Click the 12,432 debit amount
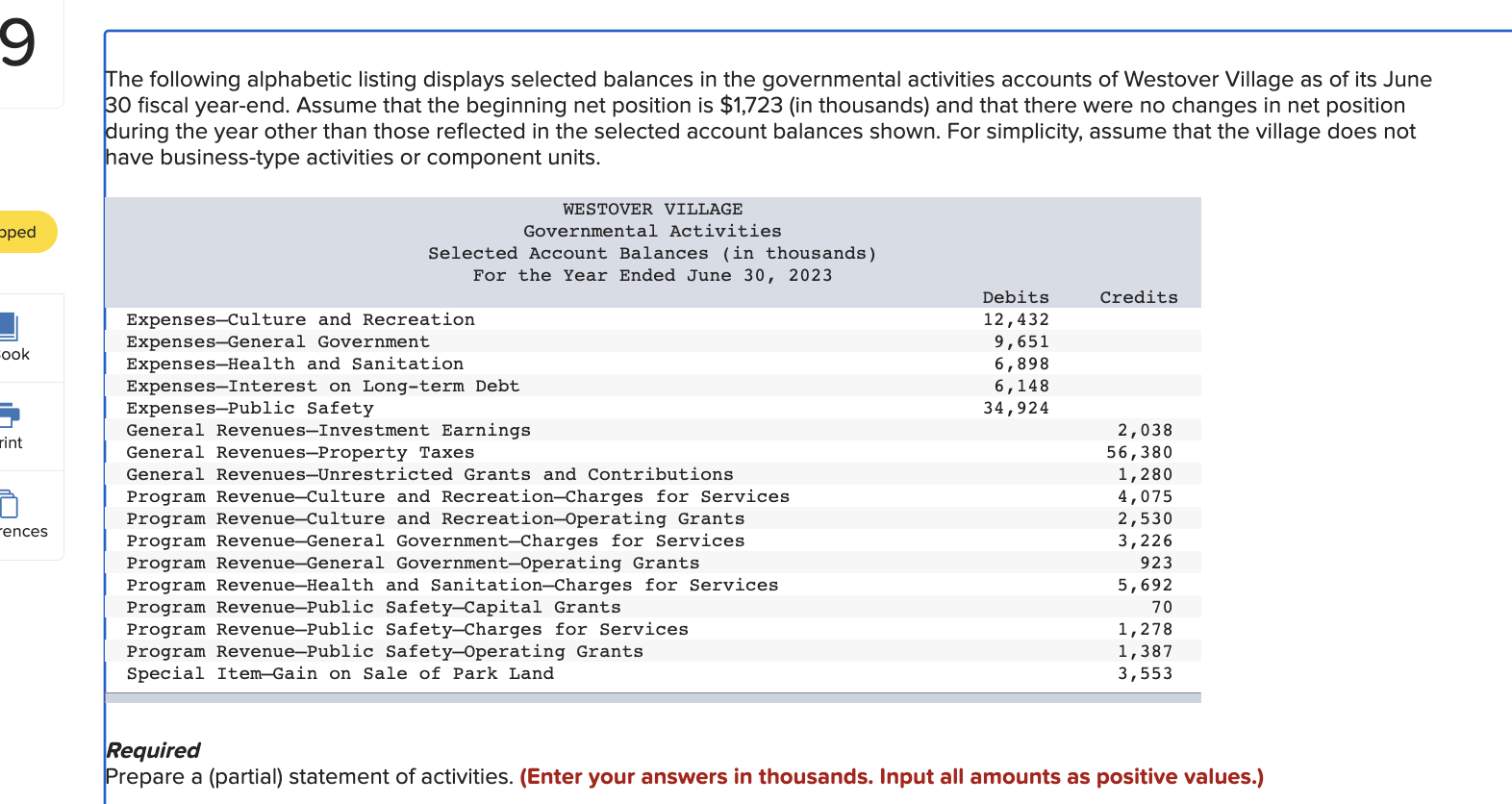The height and width of the screenshot is (804, 1512). click(1016, 319)
